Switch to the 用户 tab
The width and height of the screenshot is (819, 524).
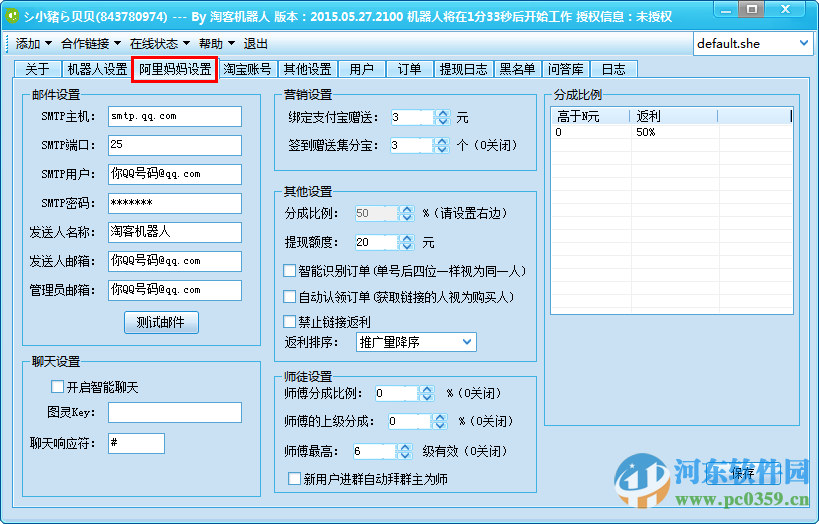pyautogui.click(x=361, y=69)
